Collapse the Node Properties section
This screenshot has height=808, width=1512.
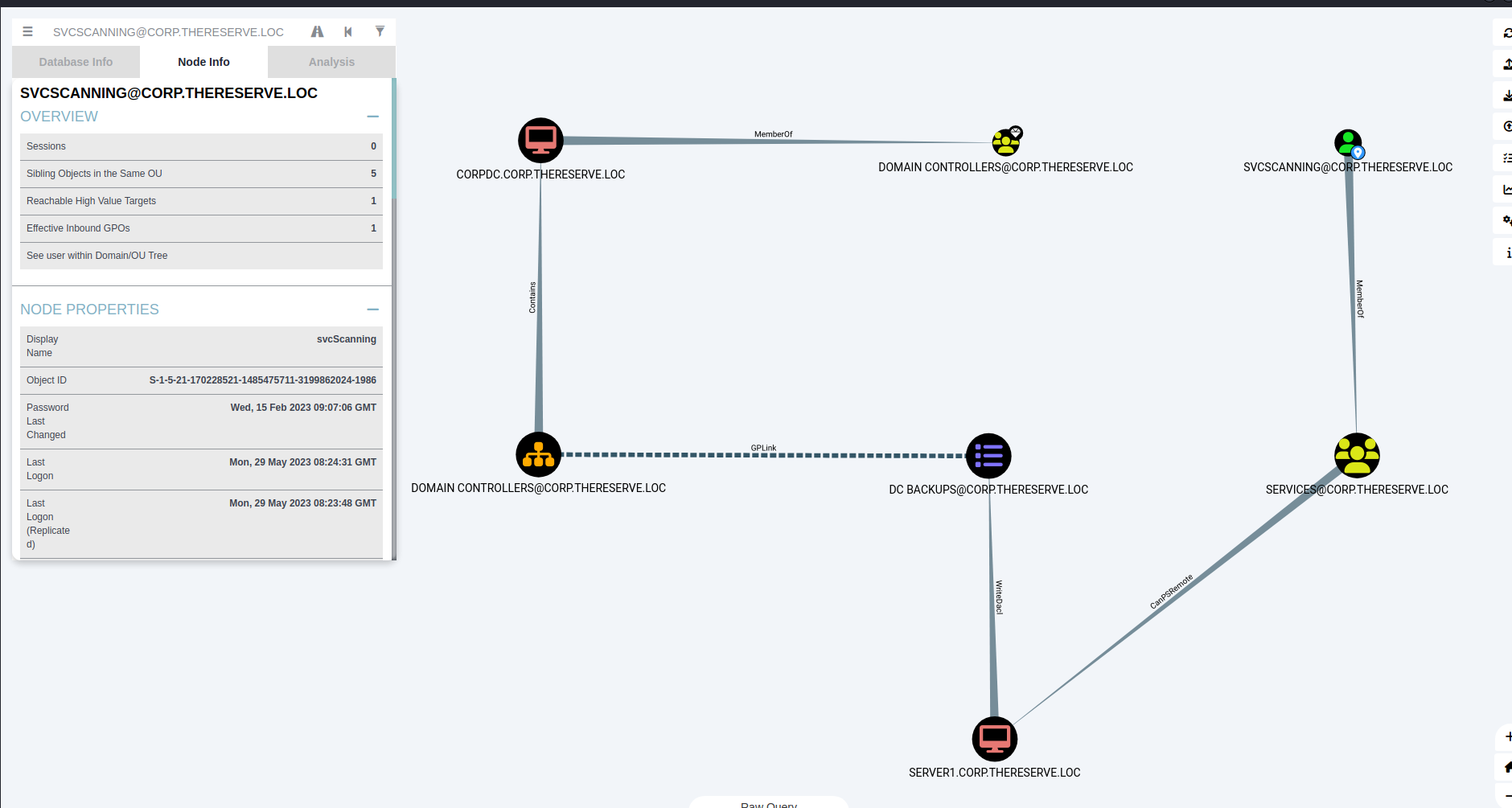[x=372, y=310]
